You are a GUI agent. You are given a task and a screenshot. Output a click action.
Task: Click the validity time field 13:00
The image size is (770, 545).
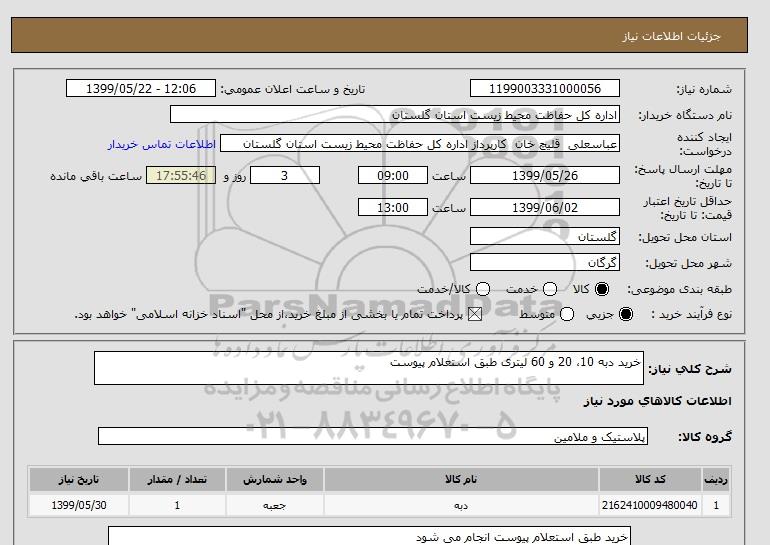tap(393, 207)
